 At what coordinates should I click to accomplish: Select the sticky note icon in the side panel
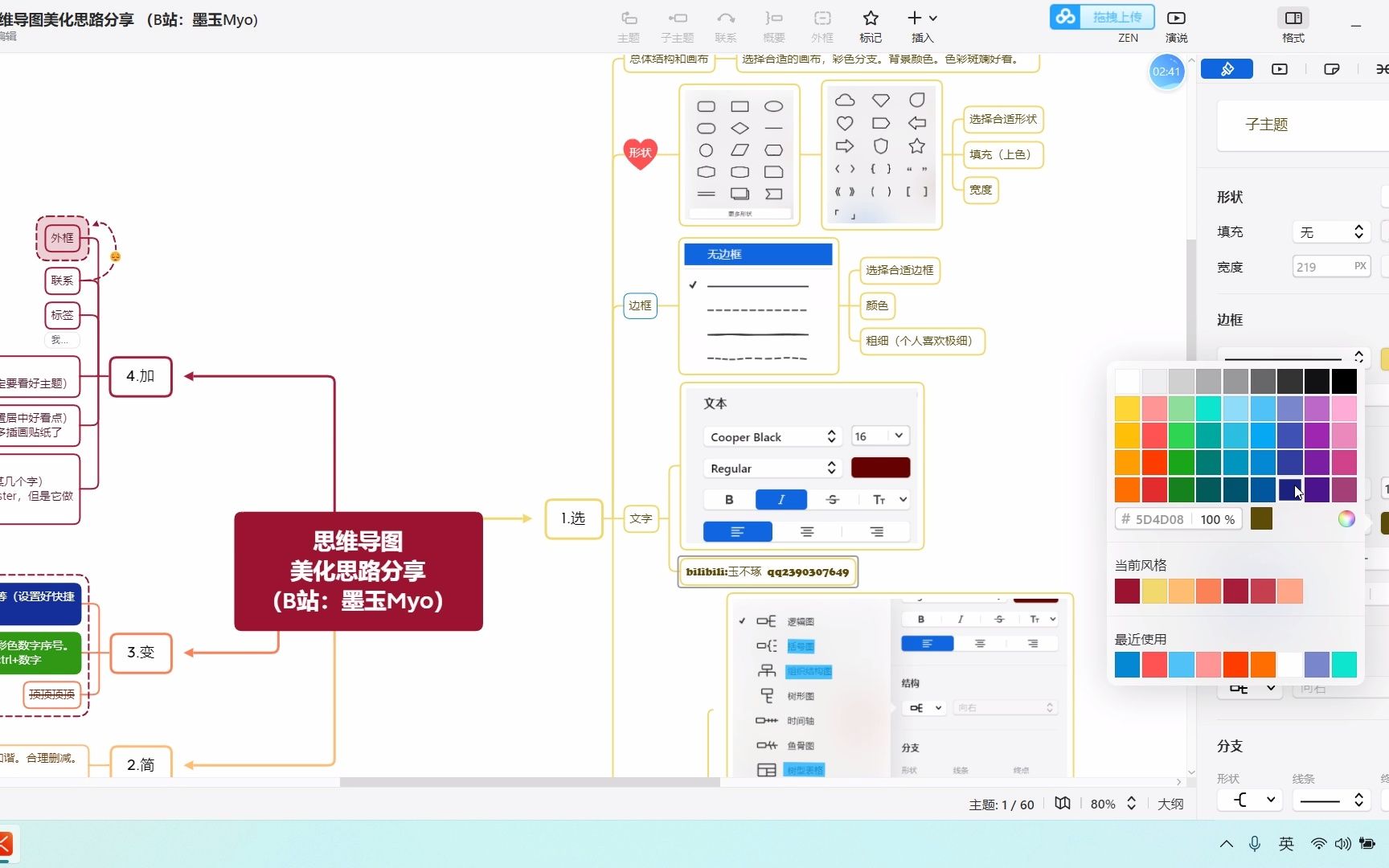pyautogui.click(x=1331, y=69)
